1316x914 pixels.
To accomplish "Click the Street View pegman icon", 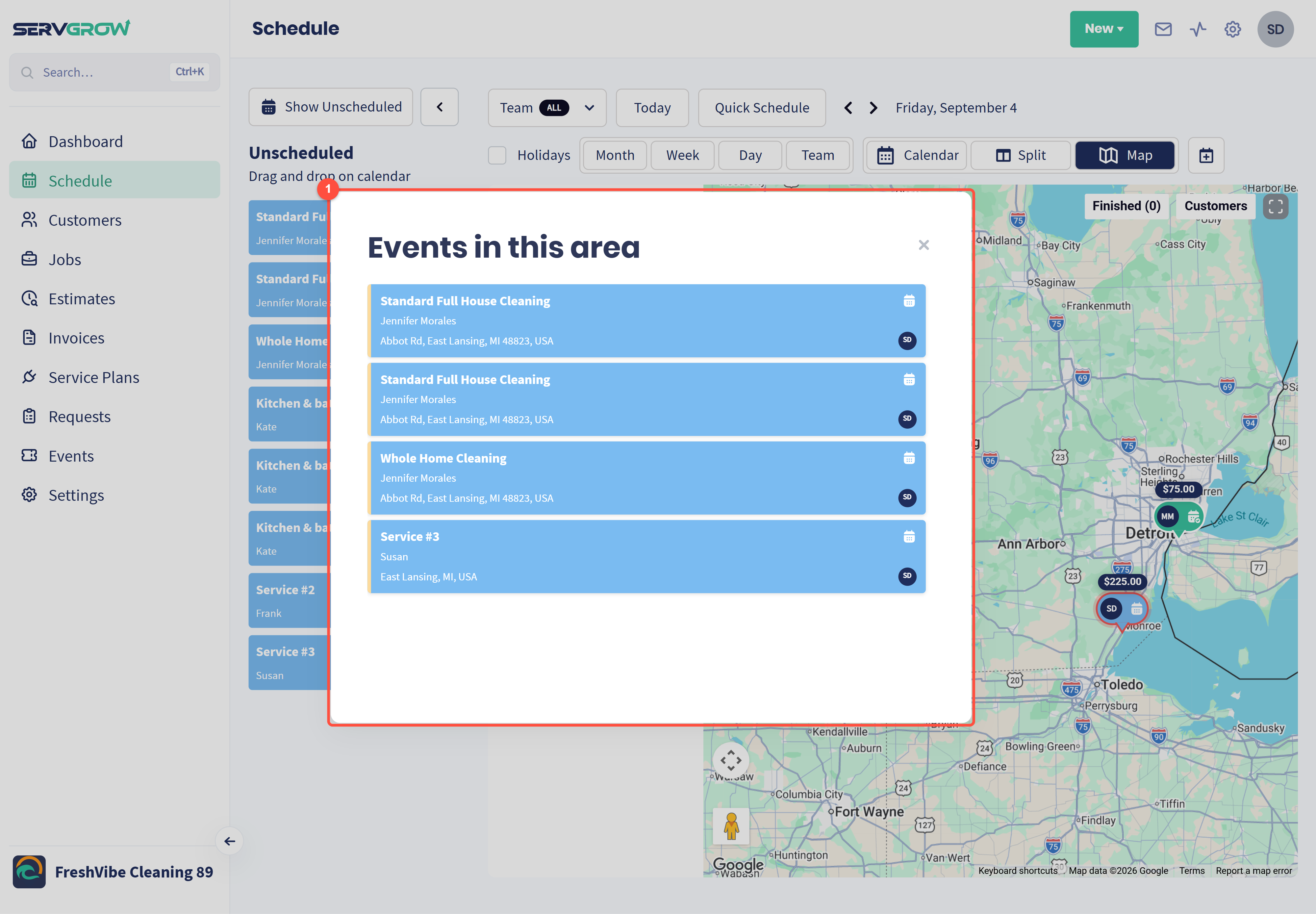I will pos(731,826).
